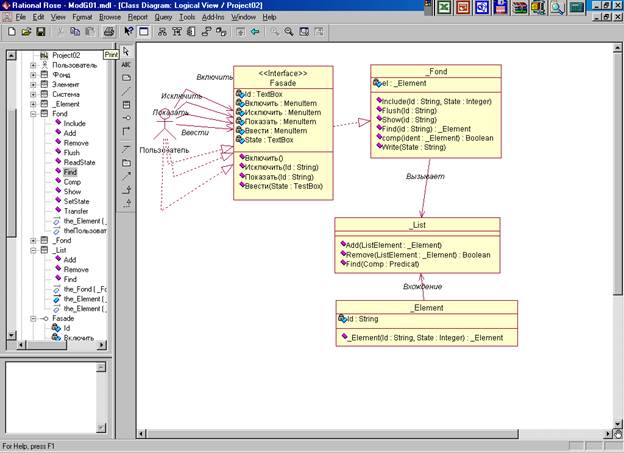Click the Open folder toolbar icon
624x453 pixels.
click(26, 32)
